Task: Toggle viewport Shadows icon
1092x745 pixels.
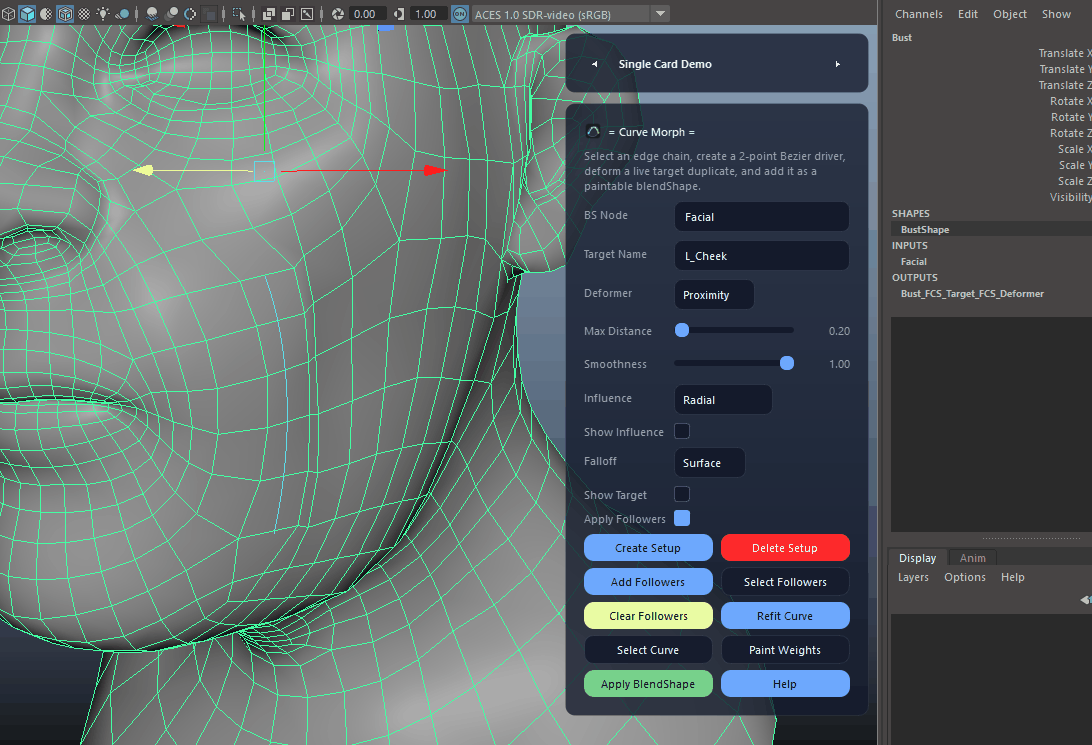Action: [x=122, y=14]
